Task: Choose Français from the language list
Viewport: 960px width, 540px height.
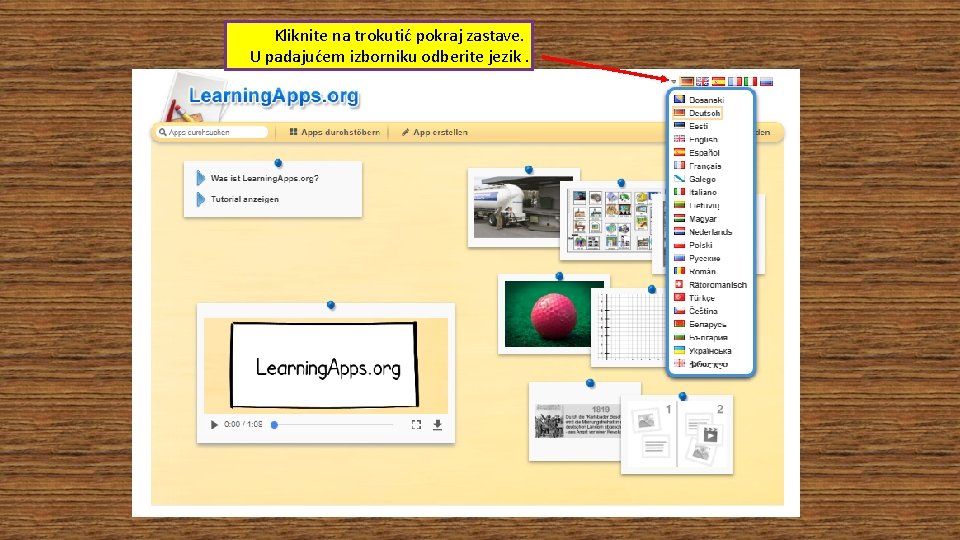Action: [698, 166]
